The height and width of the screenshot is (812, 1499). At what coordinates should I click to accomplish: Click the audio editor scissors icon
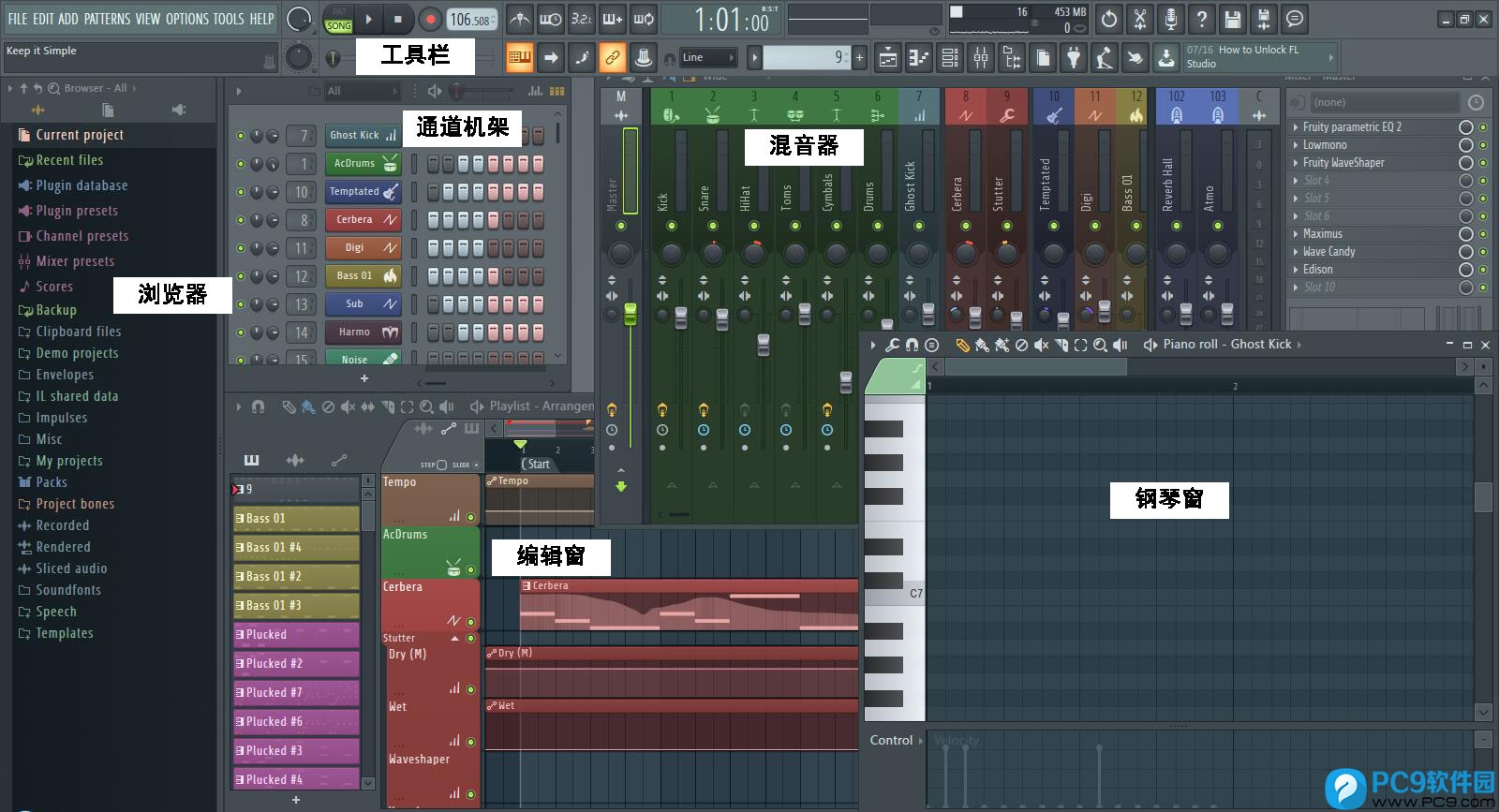point(1140,19)
